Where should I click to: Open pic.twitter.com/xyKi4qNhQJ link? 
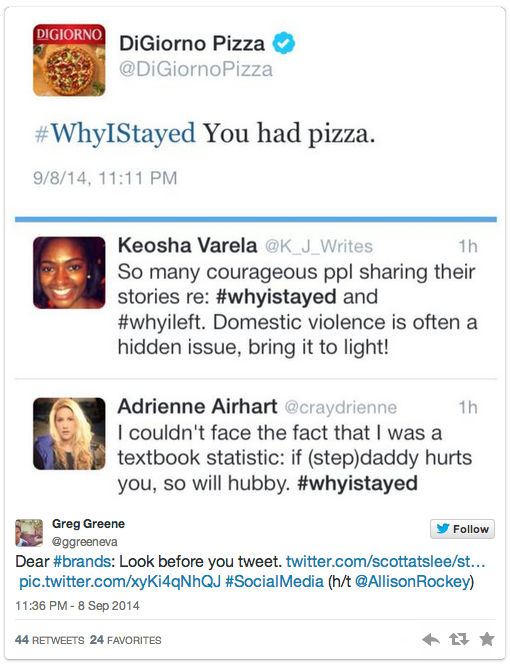pos(120,581)
